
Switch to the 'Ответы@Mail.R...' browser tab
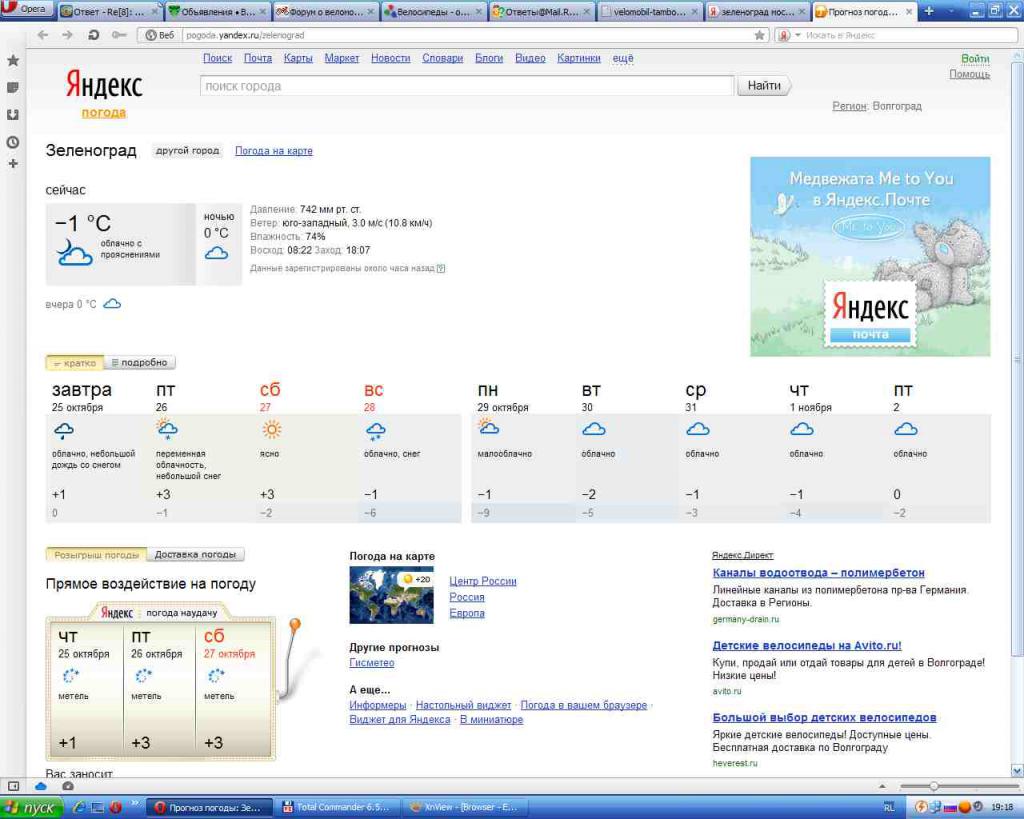pyautogui.click(x=541, y=12)
